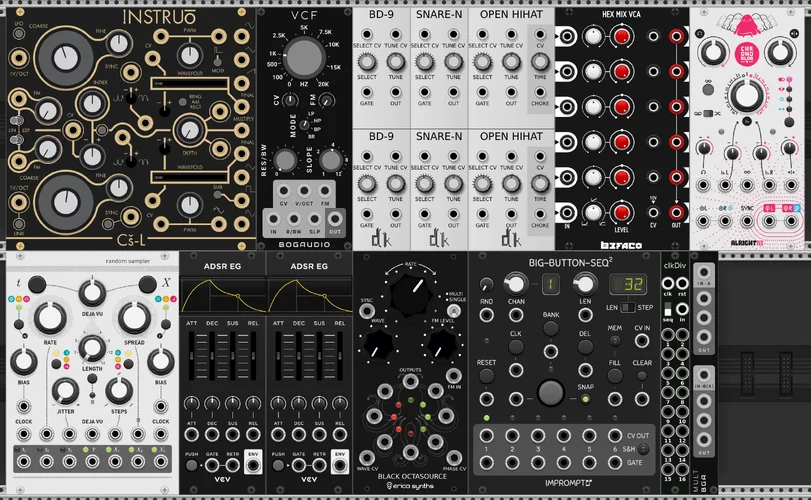Click the PHASE CV jack on Black Octasource
The height and width of the screenshot is (500, 811).
pos(454,458)
